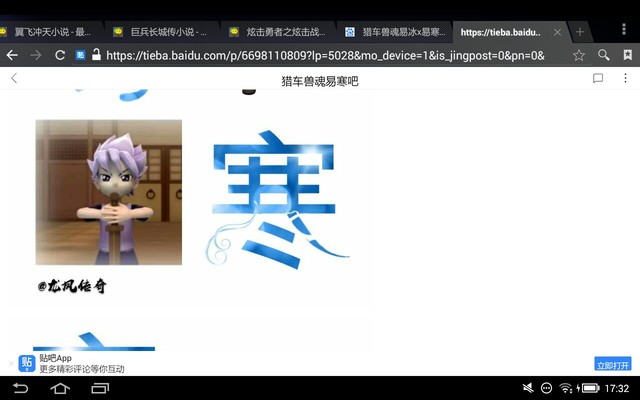Open page header three-dot more menu

coord(625,78)
